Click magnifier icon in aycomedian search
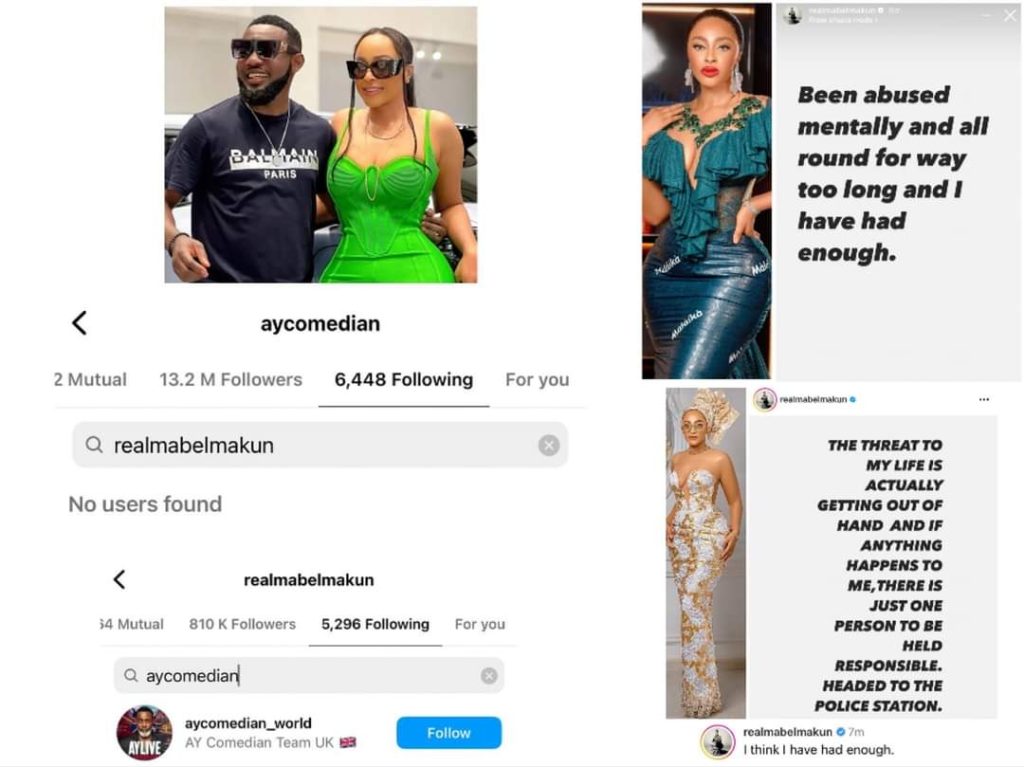1024x767 pixels. pyautogui.click(x=131, y=675)
